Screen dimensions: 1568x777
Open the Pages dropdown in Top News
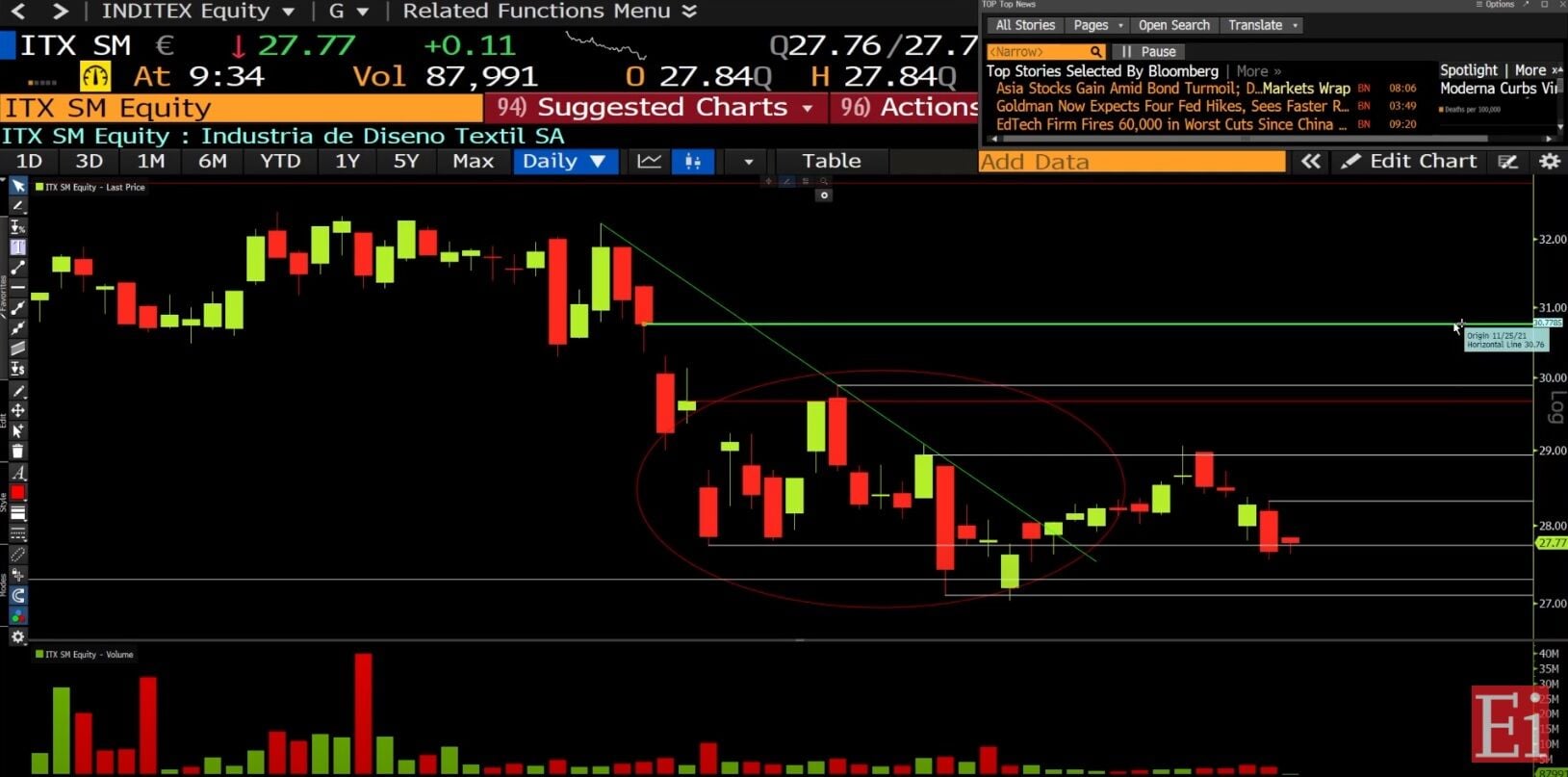point(1097,25)
